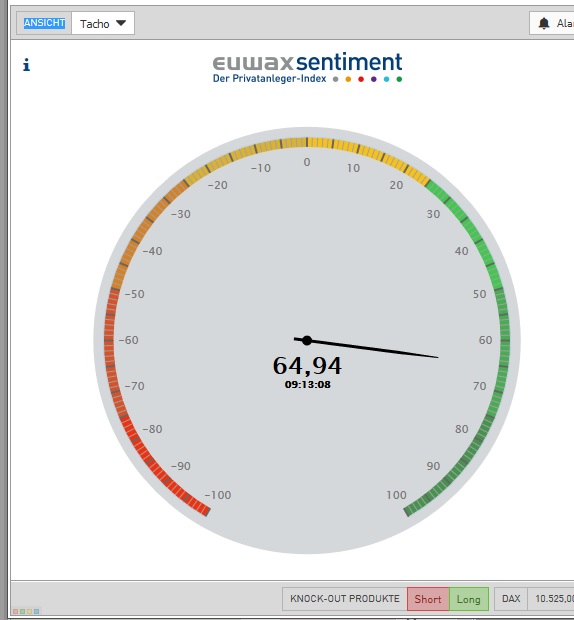The width and height of the screenshot is (574, 620).
Task: Click the gauge label 90
Action: [x=433, y=466]
